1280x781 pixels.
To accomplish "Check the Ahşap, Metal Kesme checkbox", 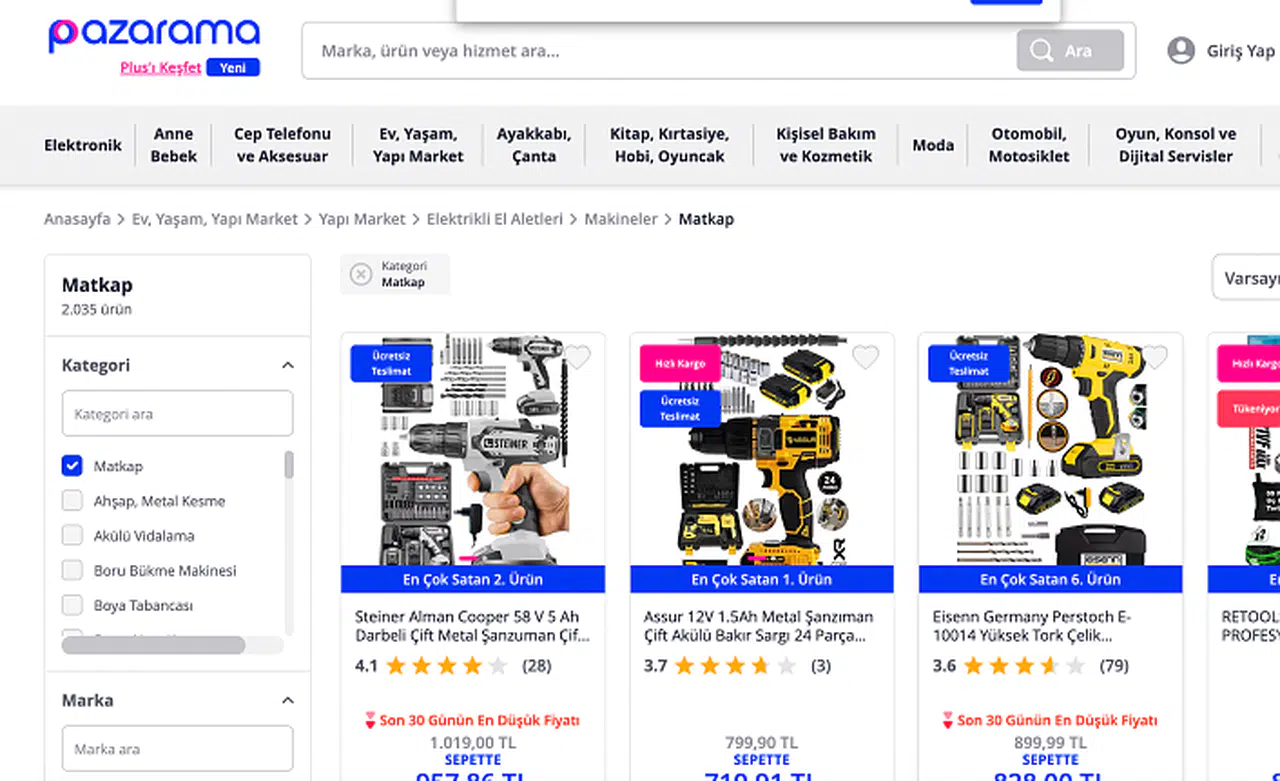I will point(72,501).
